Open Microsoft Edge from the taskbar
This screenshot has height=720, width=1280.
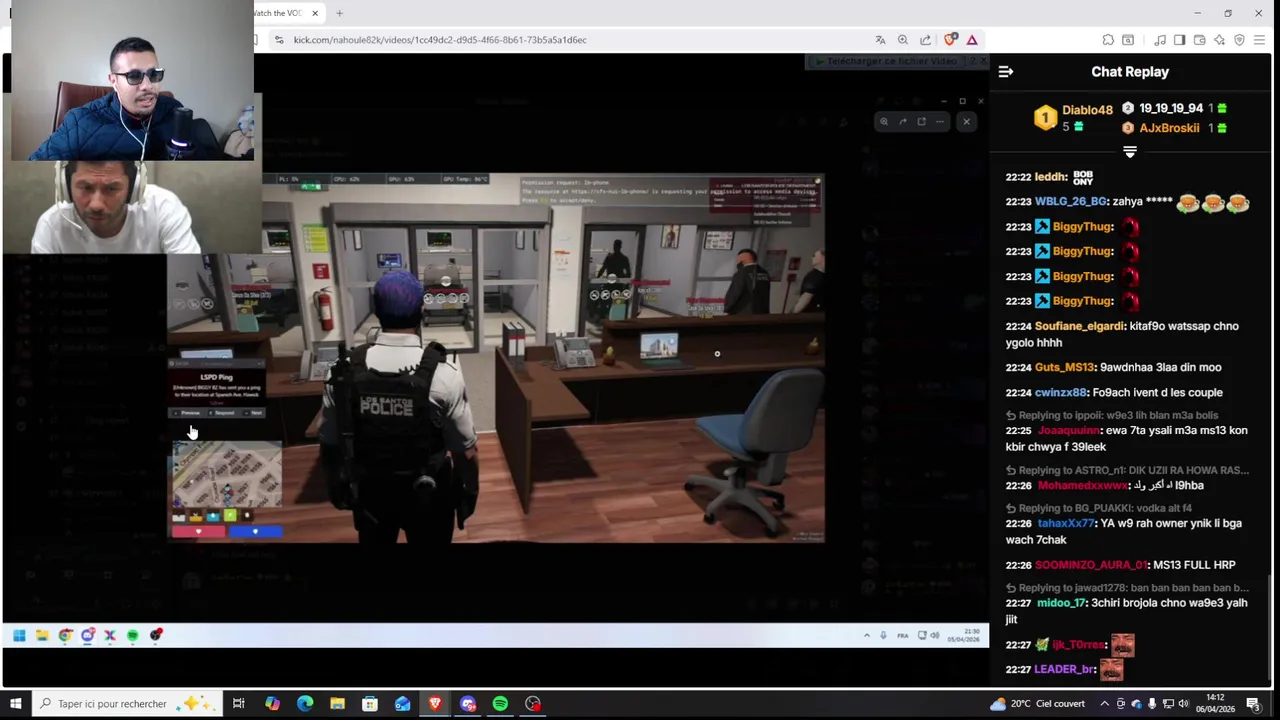[305, 703]
